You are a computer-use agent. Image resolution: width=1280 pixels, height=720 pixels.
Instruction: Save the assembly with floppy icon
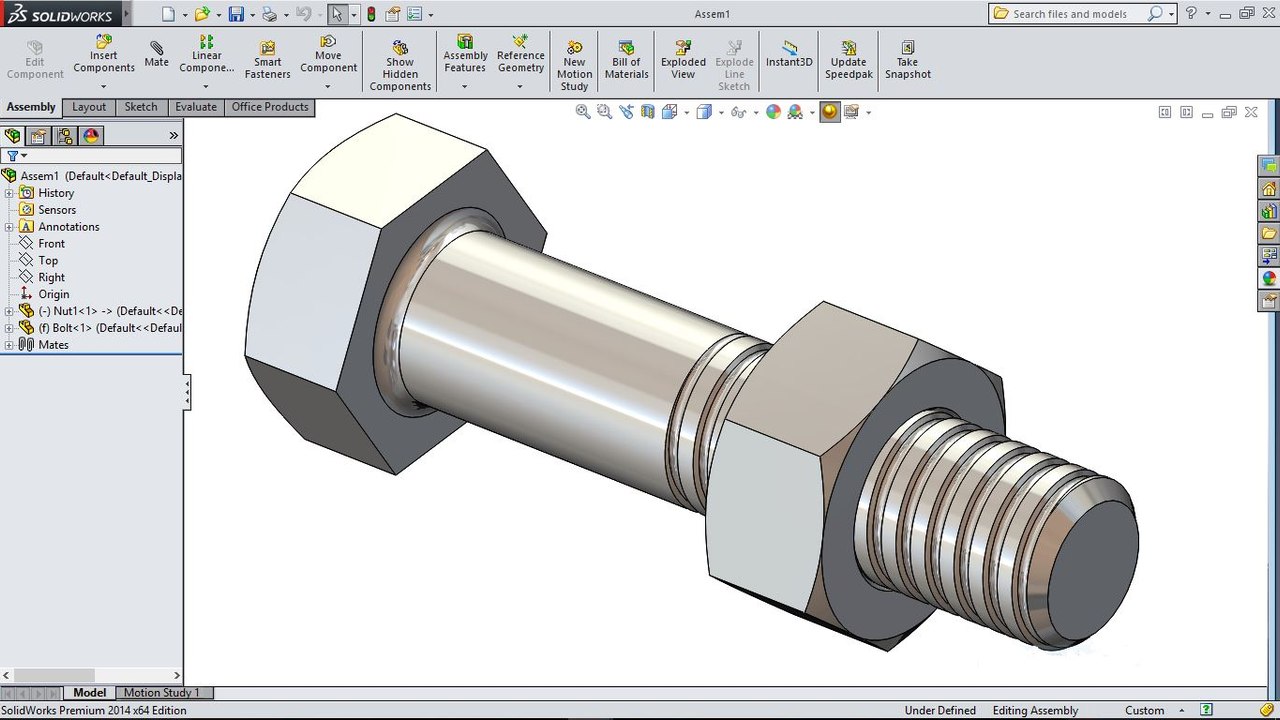pyautogui.click(x=236, y=14)
